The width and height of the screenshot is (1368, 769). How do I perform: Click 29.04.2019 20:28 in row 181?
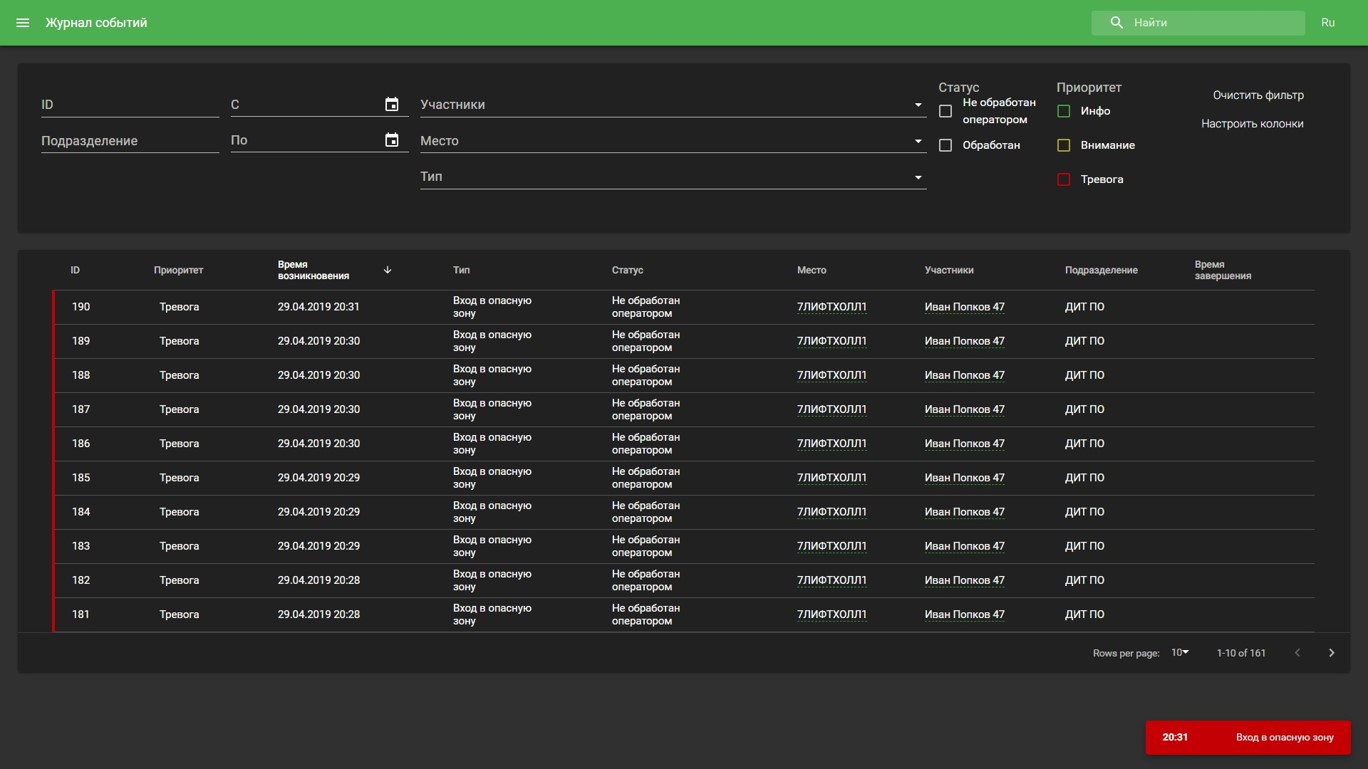click(318, 614)
